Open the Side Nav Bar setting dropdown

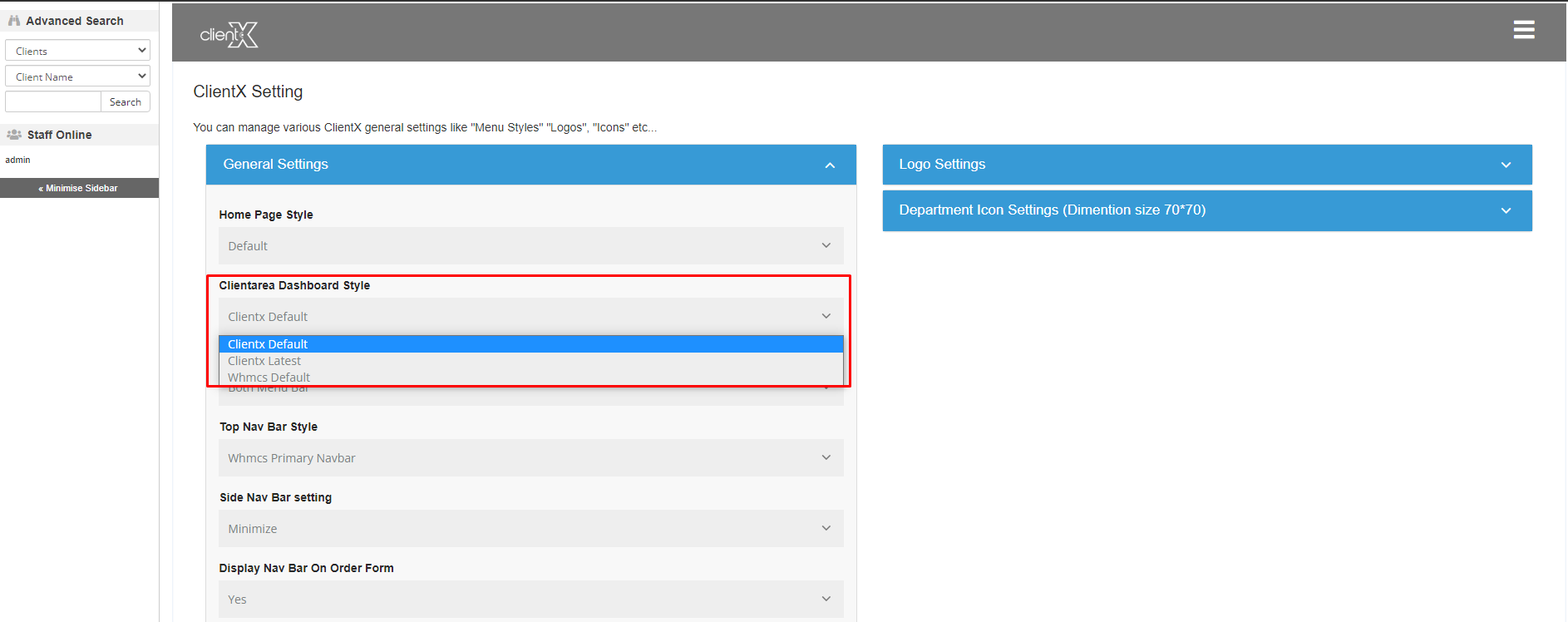pos(530,529)
